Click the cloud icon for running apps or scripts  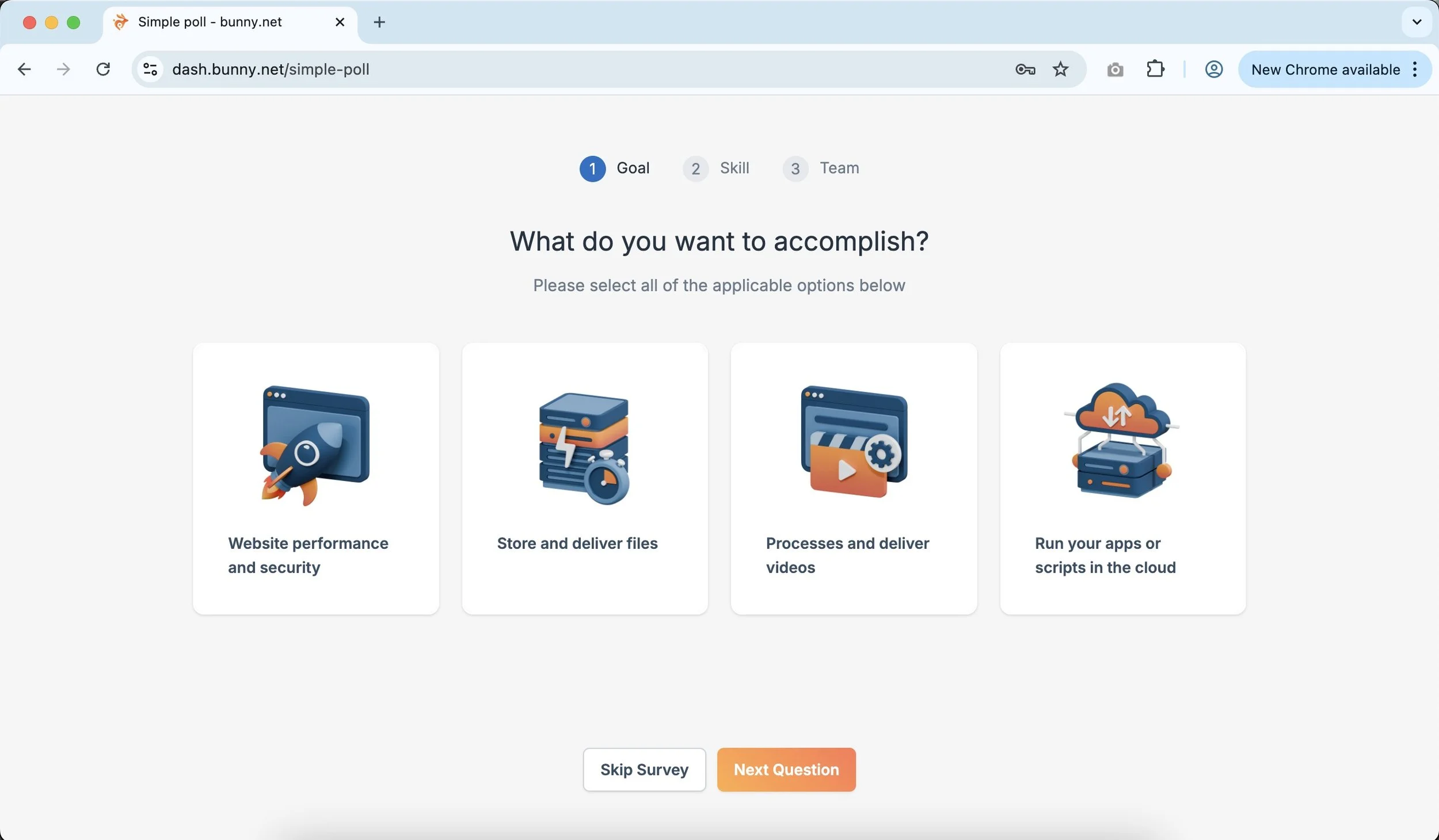click(x=1121, y=440)
